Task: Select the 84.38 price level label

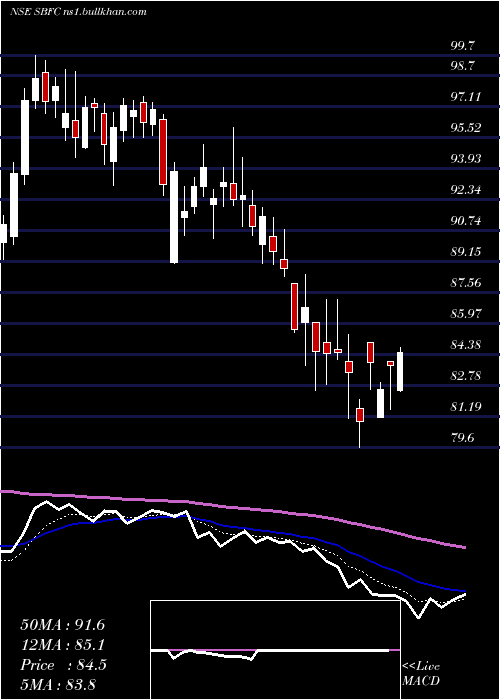Action: tap(466, 345)
